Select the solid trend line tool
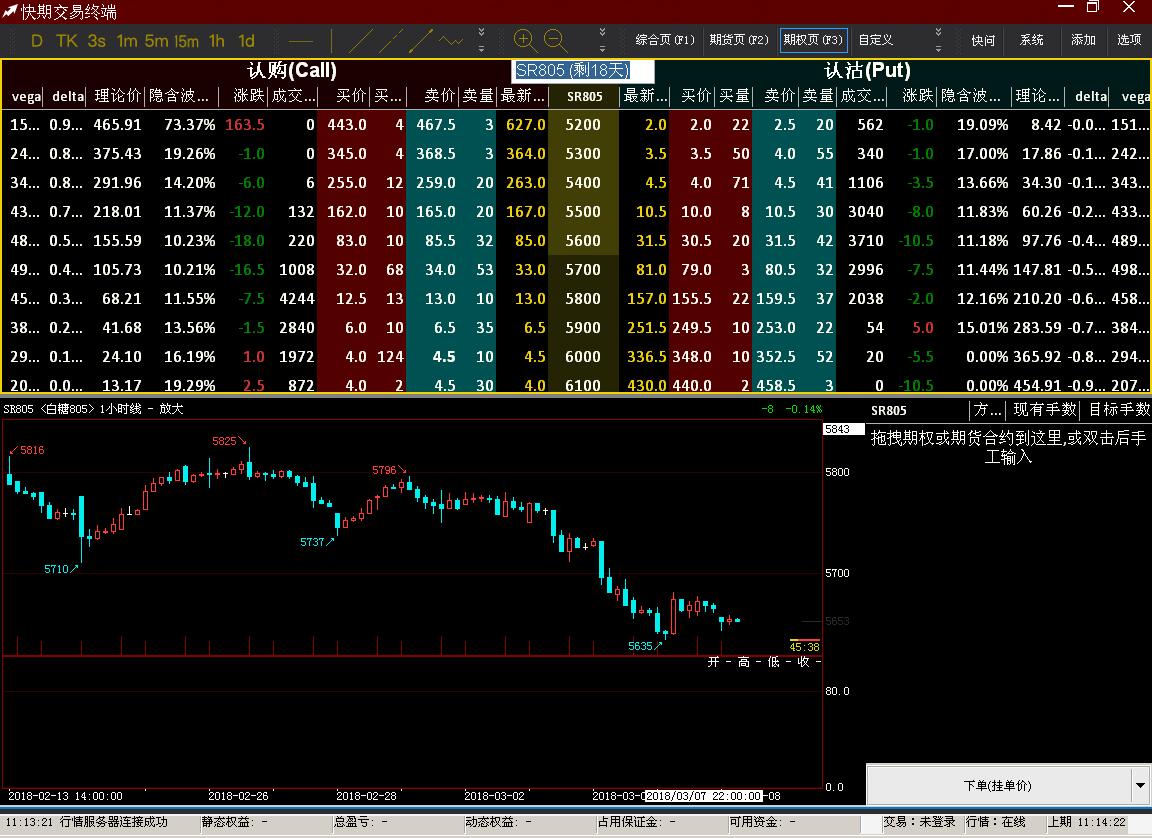 click(x=361, y=41)
